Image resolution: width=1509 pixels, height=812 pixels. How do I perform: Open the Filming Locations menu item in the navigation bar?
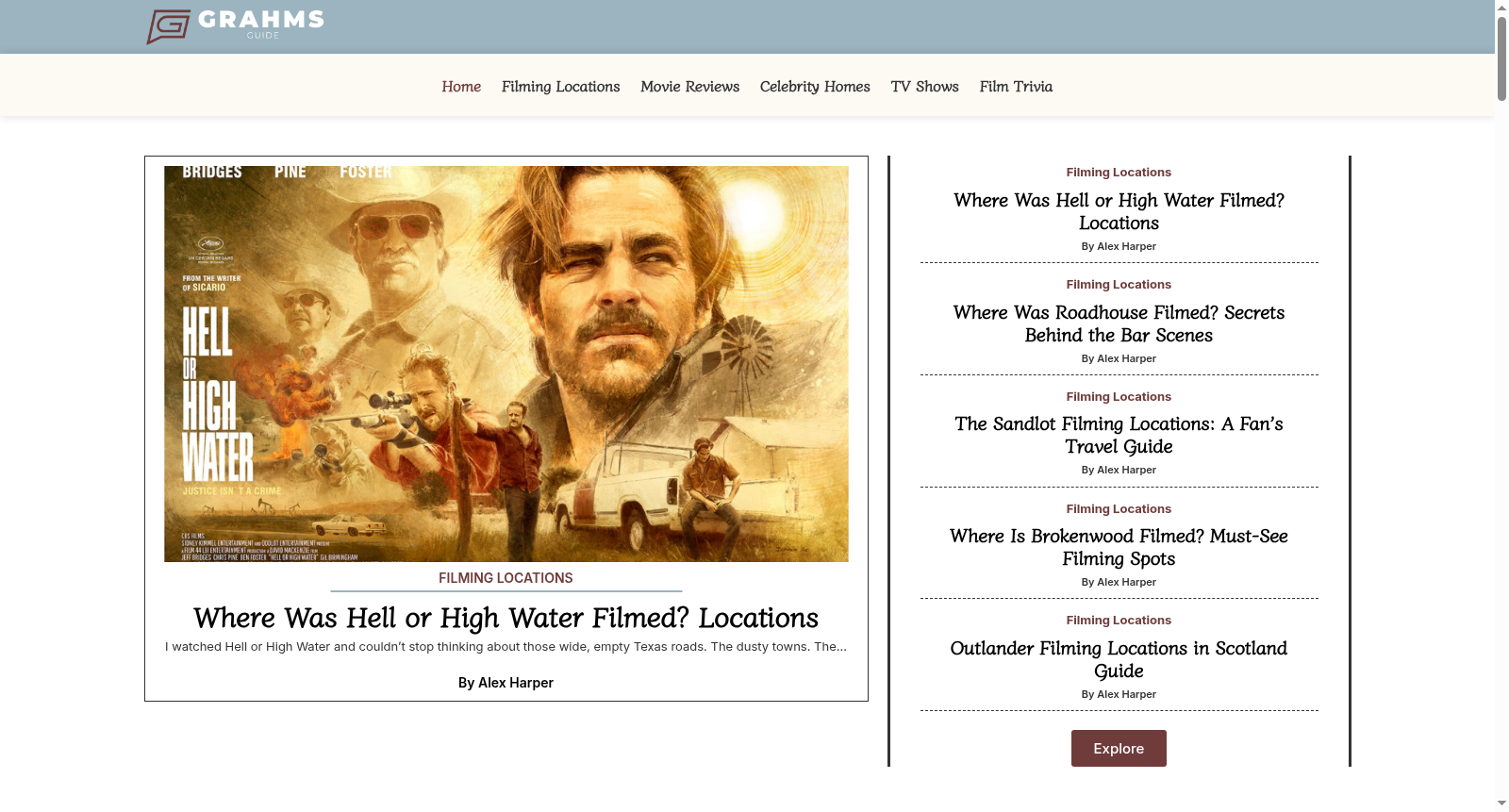[x=561, y=87]
